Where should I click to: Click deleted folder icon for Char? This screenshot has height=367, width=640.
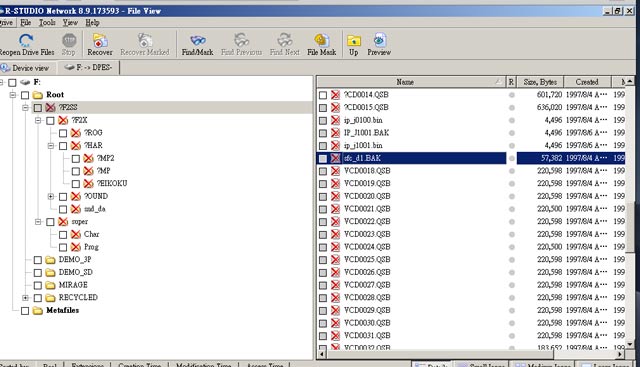[76, 234]
